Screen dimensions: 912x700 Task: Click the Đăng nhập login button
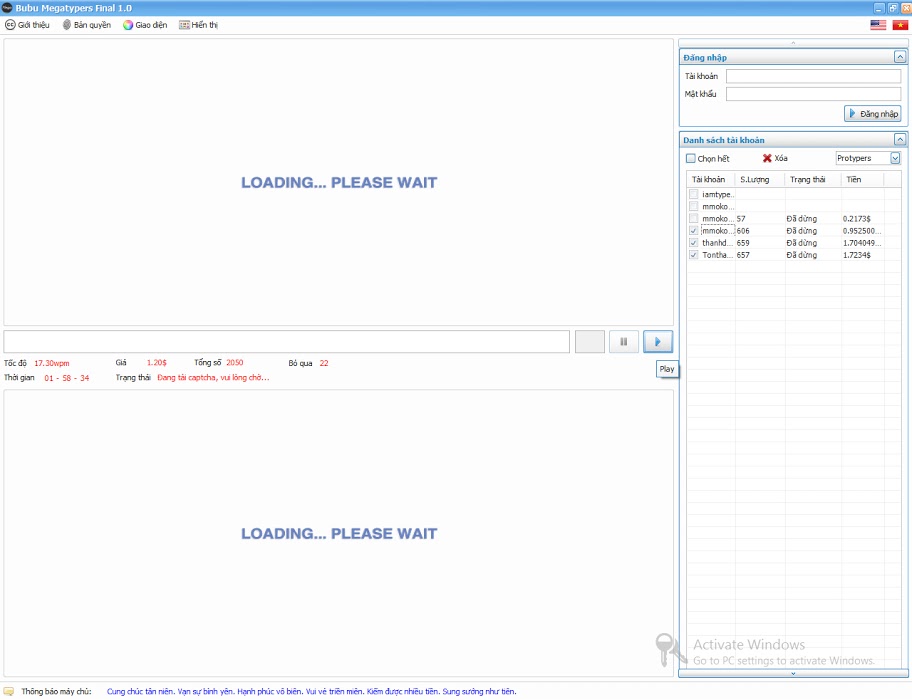872,114
